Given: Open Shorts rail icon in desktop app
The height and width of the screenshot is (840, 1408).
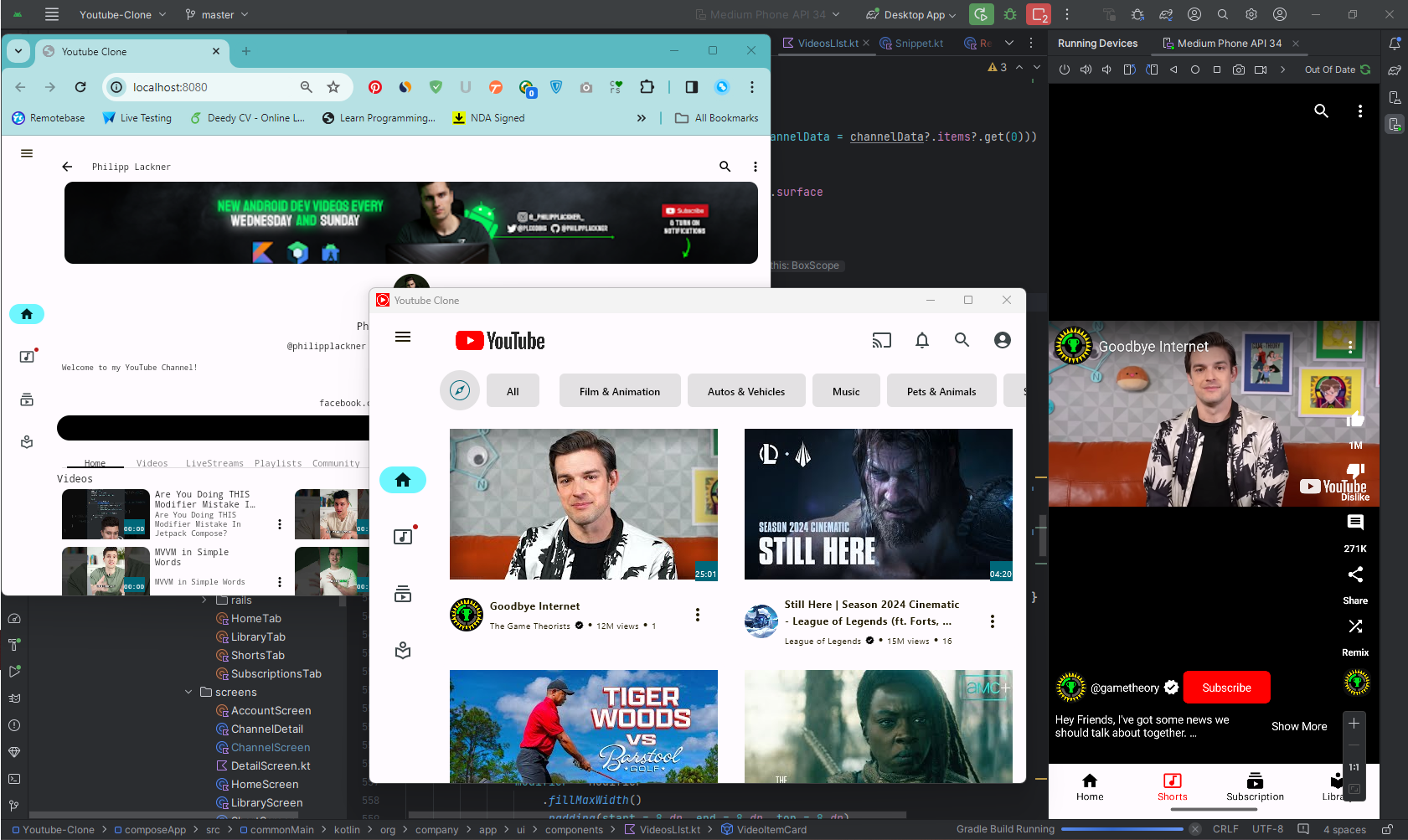Looking at the screenshot, I should [403, 536].
